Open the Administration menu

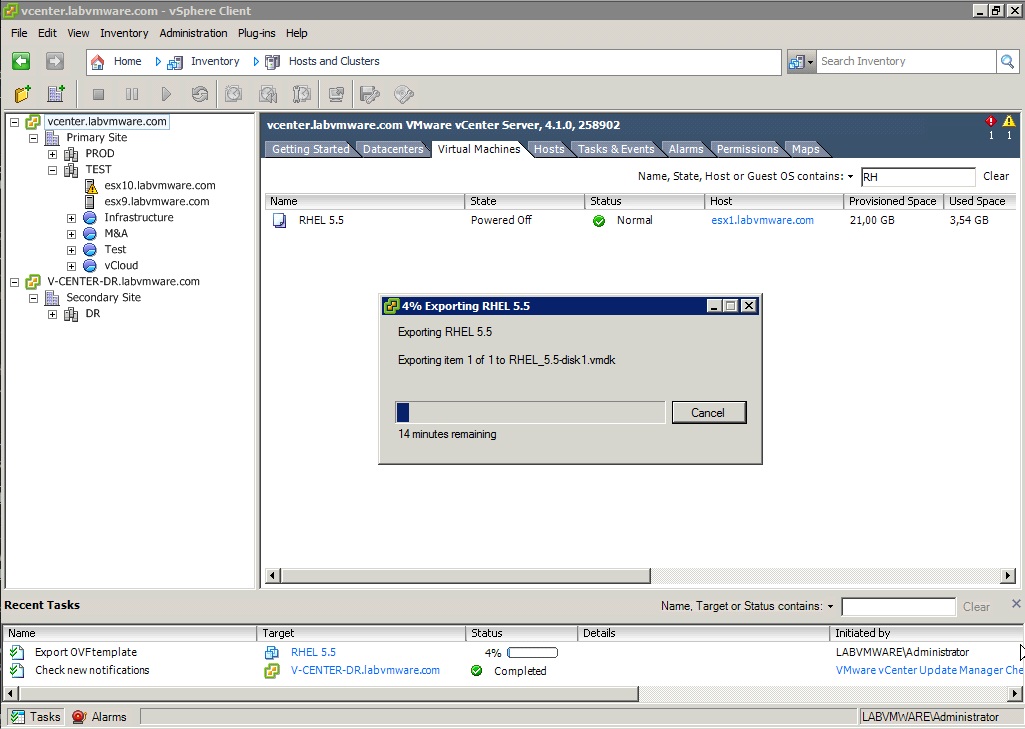(x=193, y=33)
